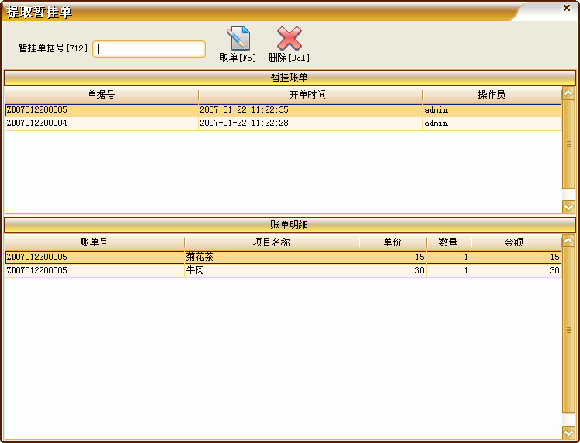Select the second bill detail row priced 30
This screenshot has height=443, width=580.
coord(283,271)
